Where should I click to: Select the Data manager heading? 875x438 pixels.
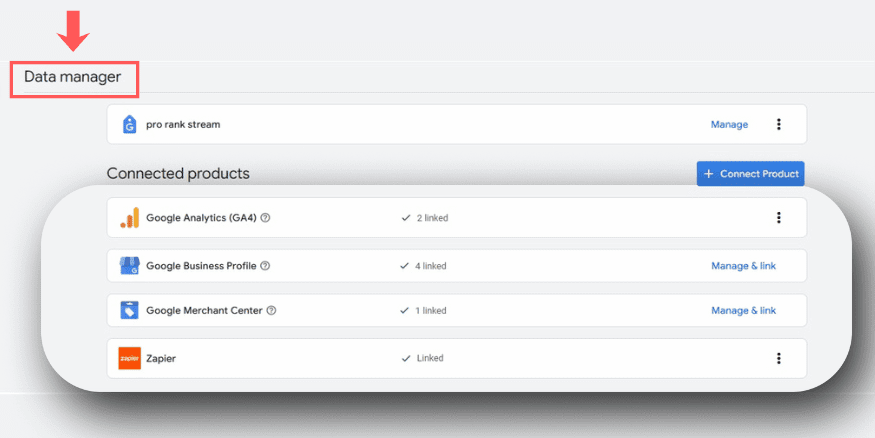click(72, 76)
